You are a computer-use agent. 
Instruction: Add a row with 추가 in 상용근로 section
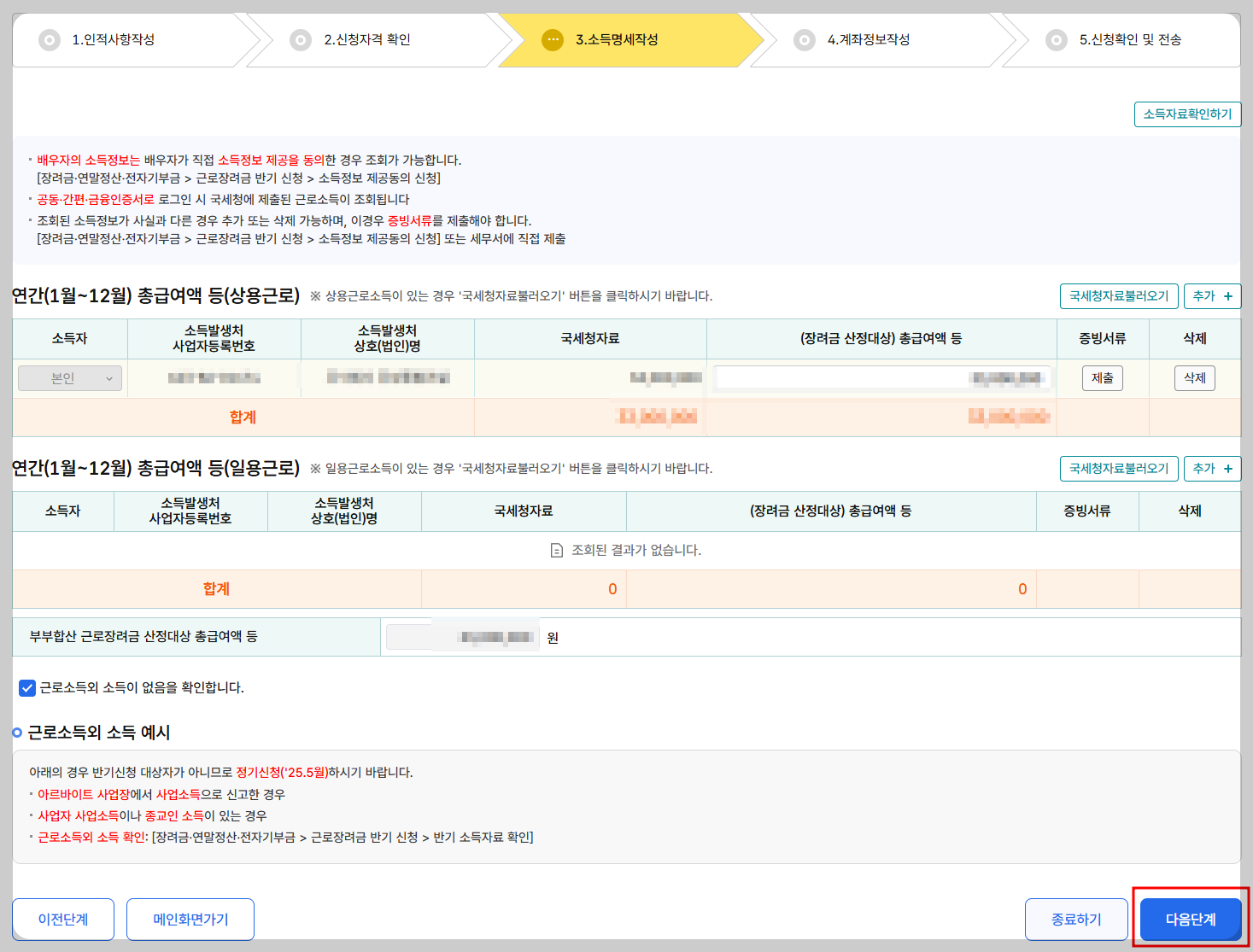(x=1212, y=296)
